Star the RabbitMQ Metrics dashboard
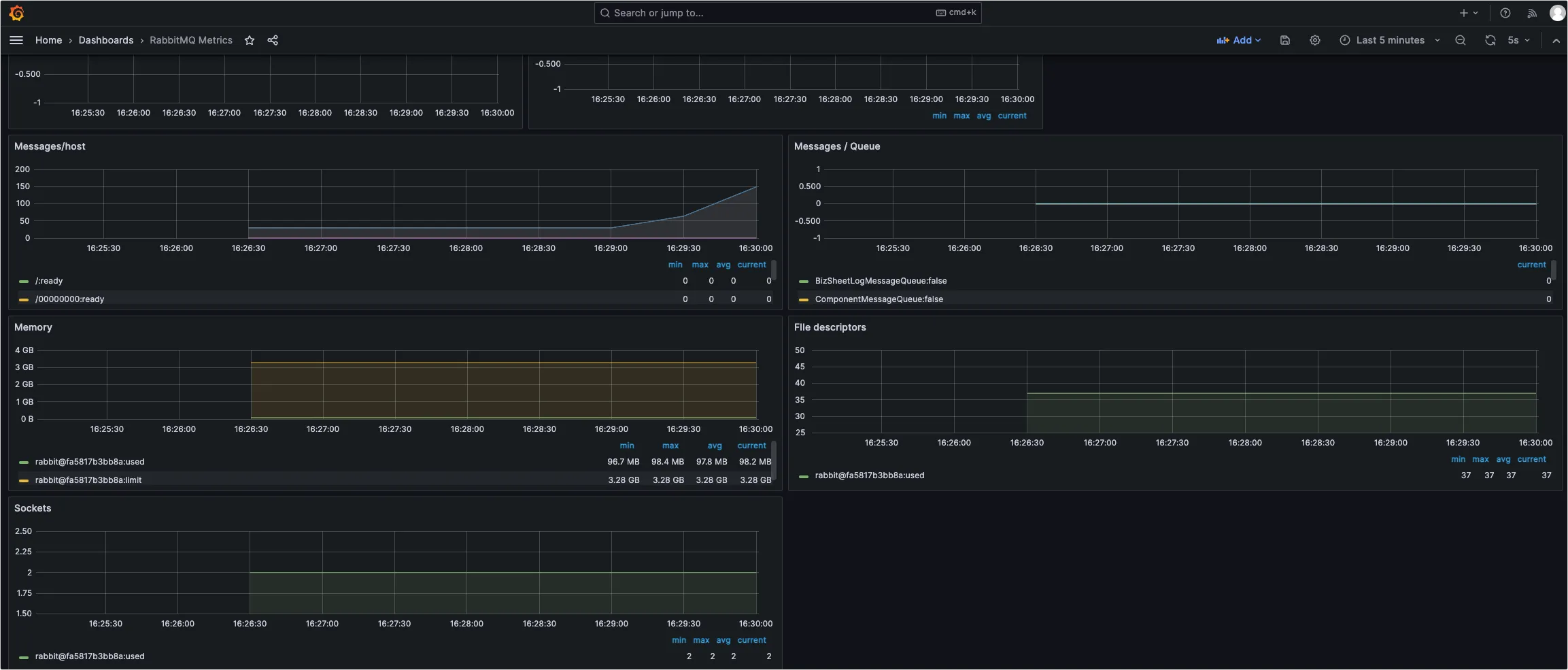The width and height of the screenshot is (1568, 670). tap(250, 40)
